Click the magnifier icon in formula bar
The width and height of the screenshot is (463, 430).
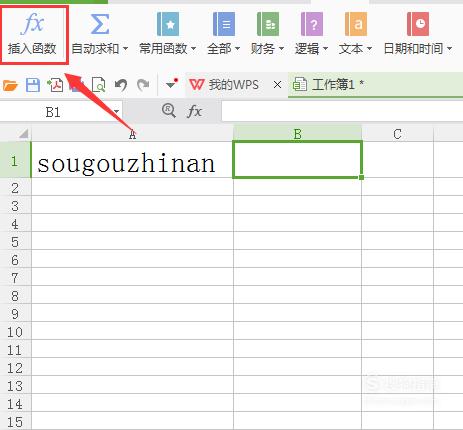tap(169, 111)
